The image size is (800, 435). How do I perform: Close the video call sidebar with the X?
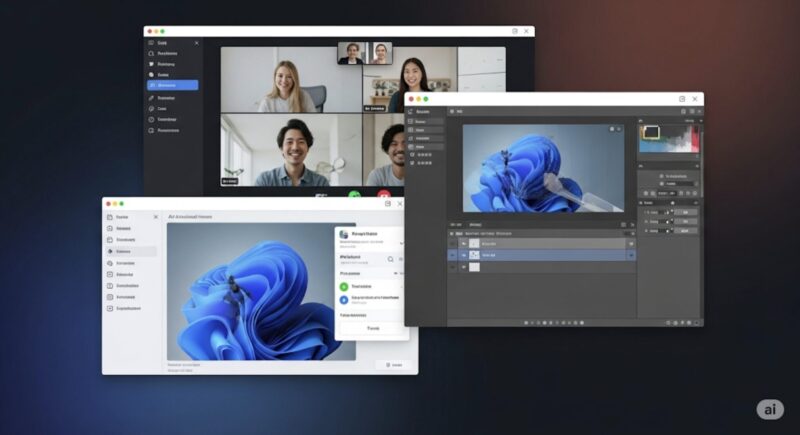tap(196, 43)
